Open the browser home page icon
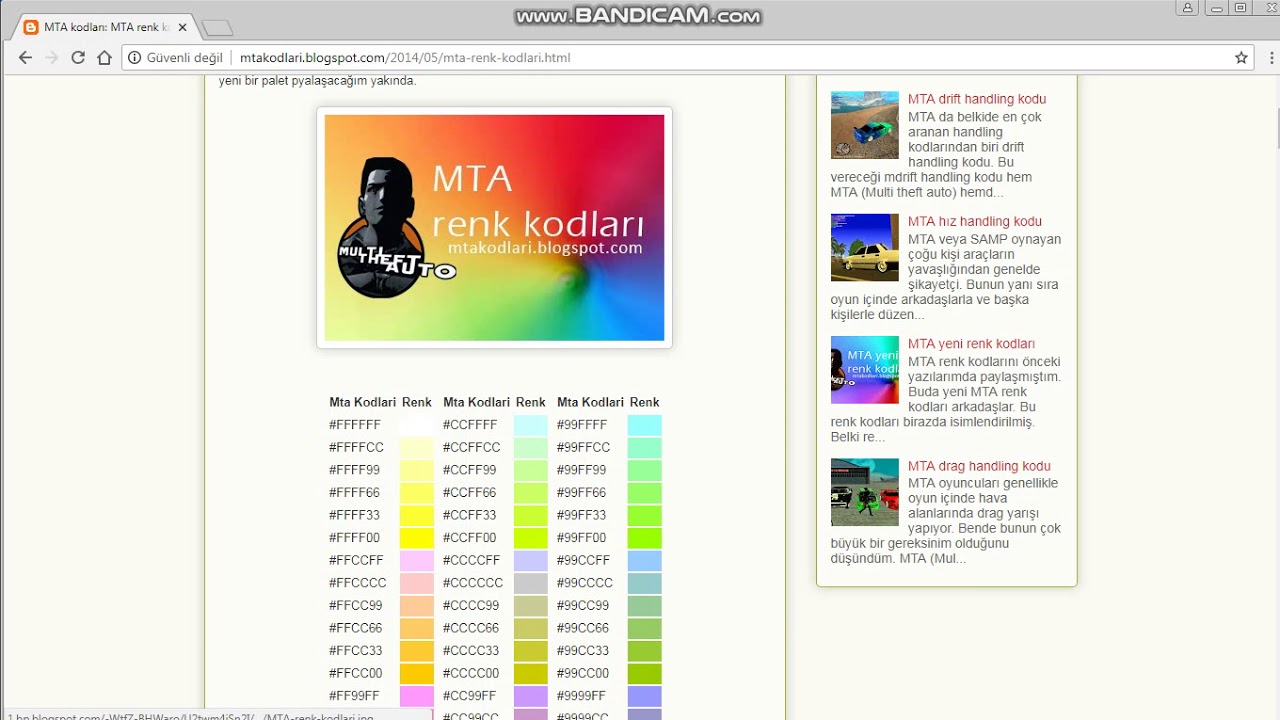 pyautogui.click(x=104, y=58)
